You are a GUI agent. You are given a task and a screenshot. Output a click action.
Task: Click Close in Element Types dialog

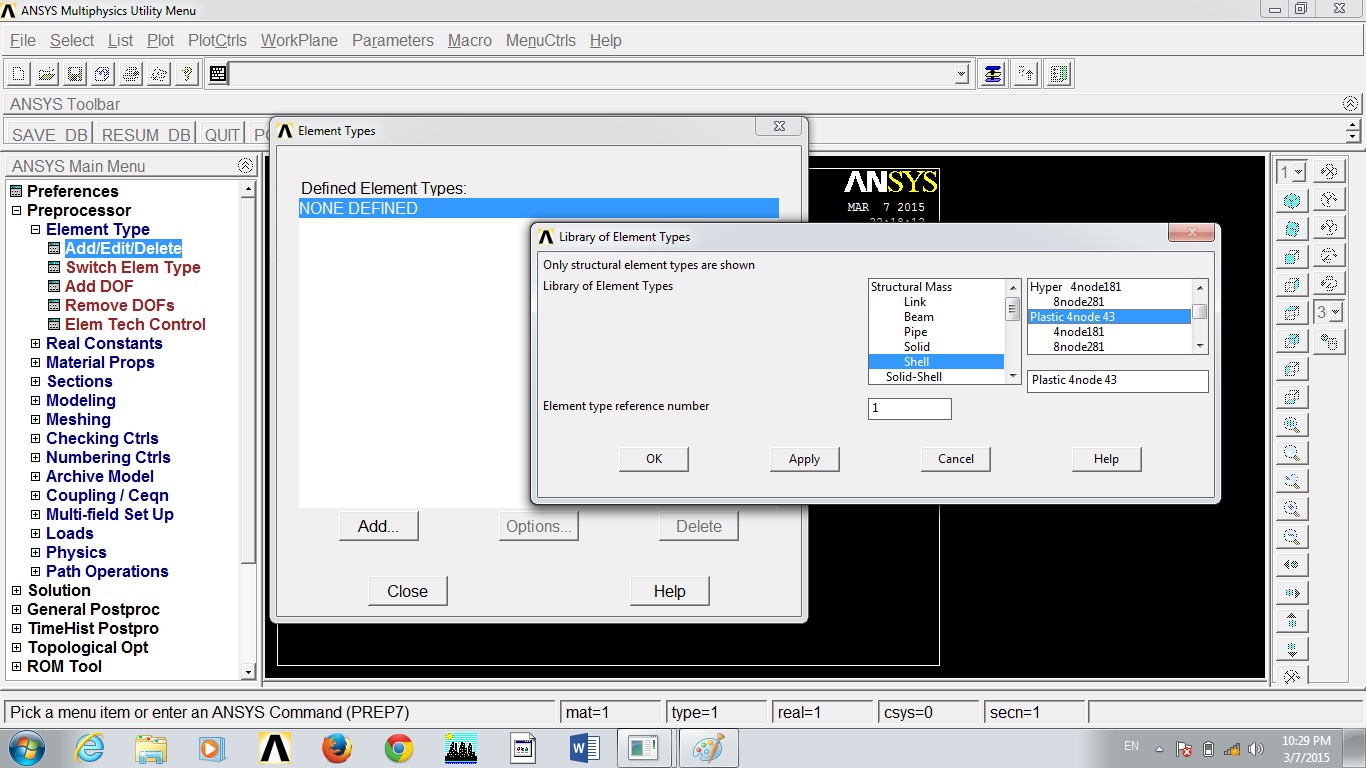[407, 591]
